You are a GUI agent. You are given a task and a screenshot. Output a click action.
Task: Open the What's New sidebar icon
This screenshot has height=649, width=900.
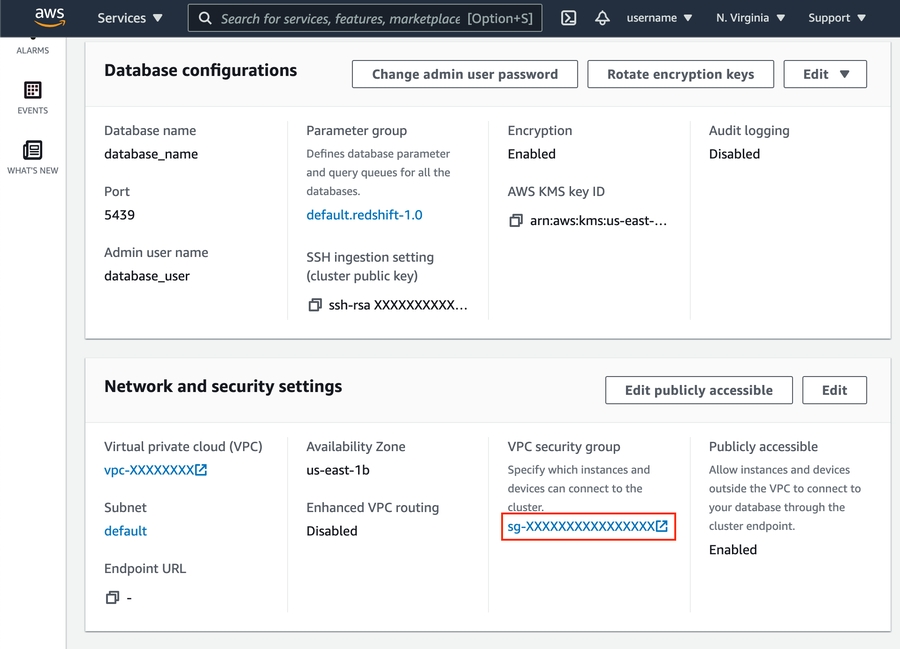(x=32, y=157)
